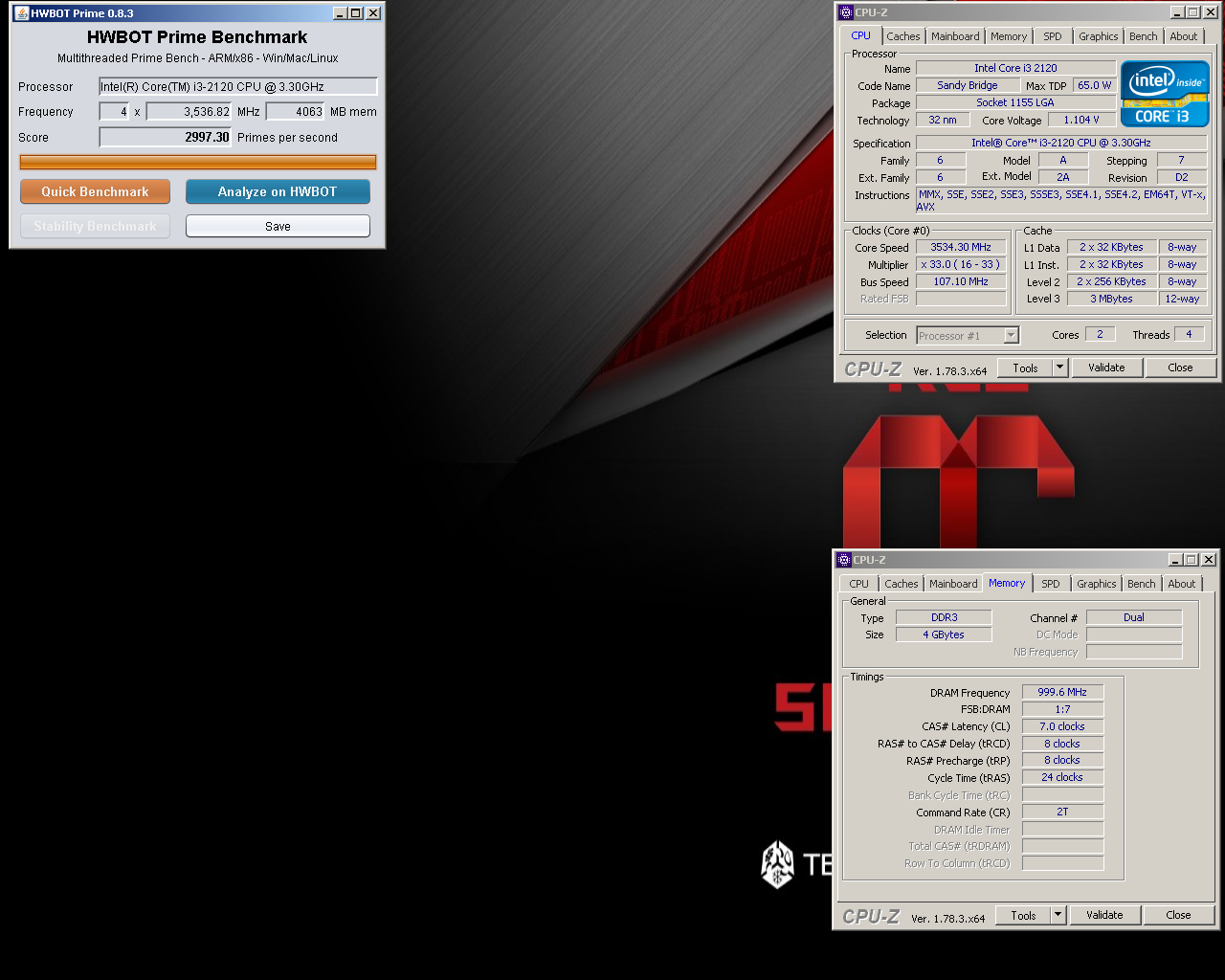Click Multiplier value x 33.0 (16 - 33)
Viewport: 1225px width, 980px height.
(x=961, y=264)
